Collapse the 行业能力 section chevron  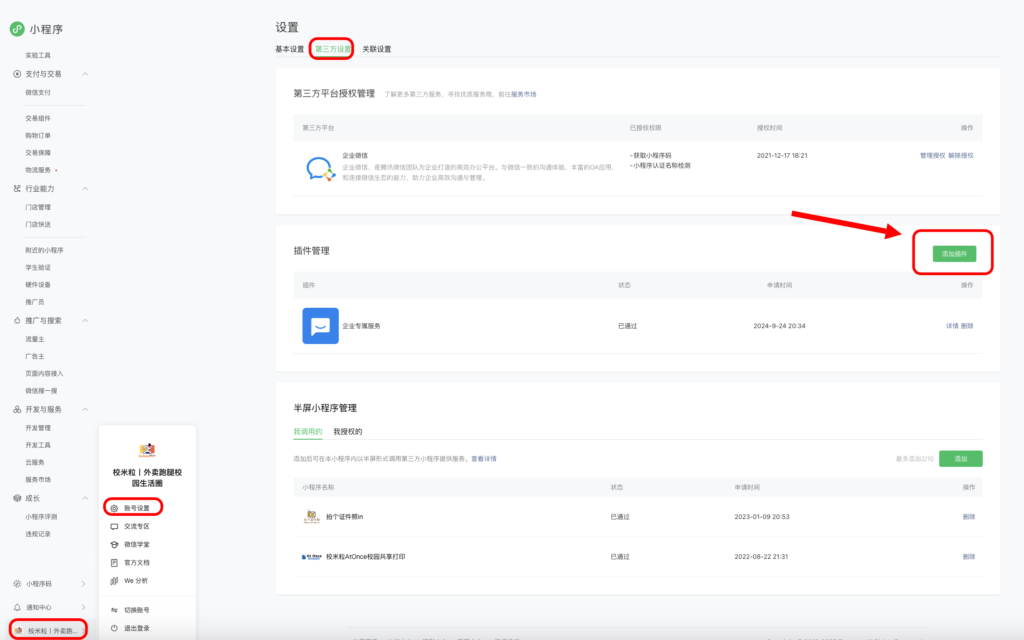coord(85,188)
